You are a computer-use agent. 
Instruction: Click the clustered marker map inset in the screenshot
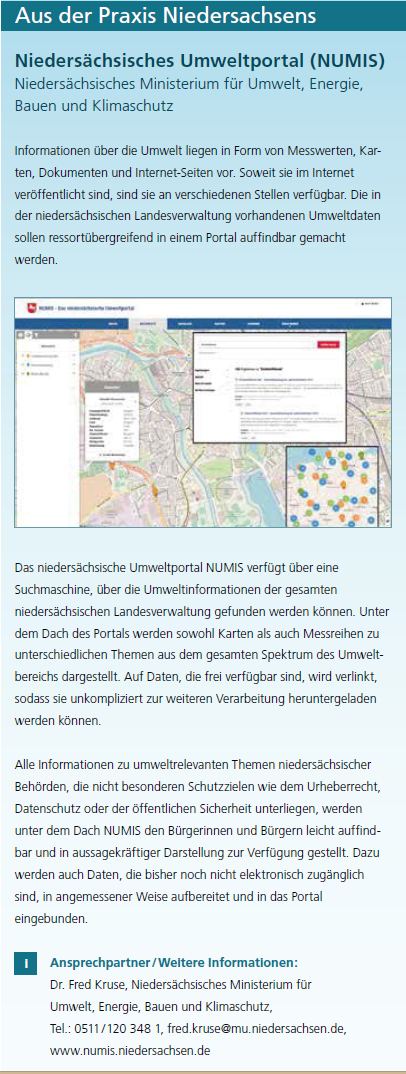tap(331, 486)
